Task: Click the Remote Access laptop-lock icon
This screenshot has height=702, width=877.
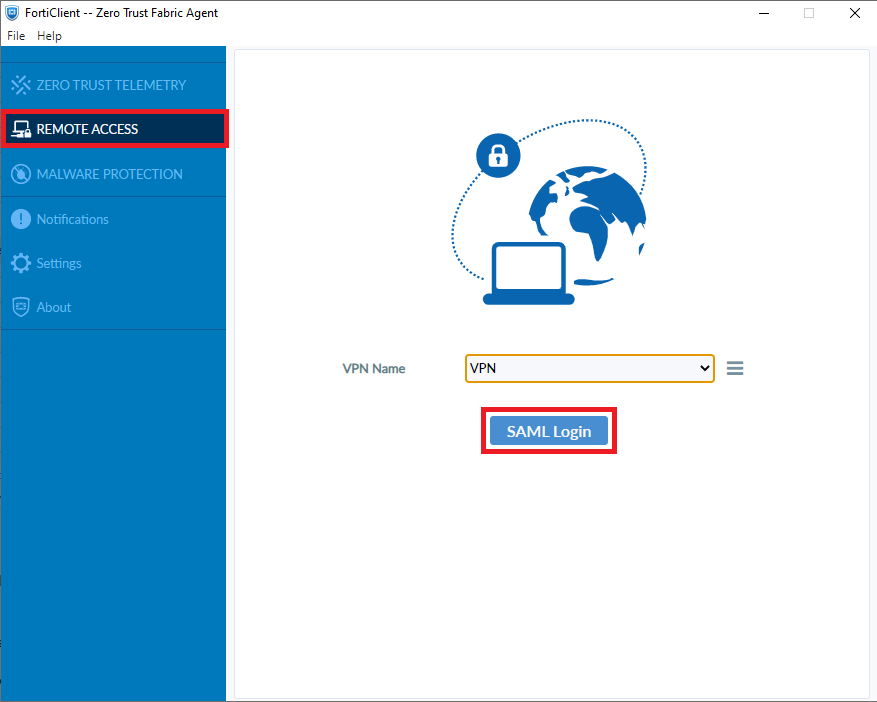Action: (x=21, y=129)
